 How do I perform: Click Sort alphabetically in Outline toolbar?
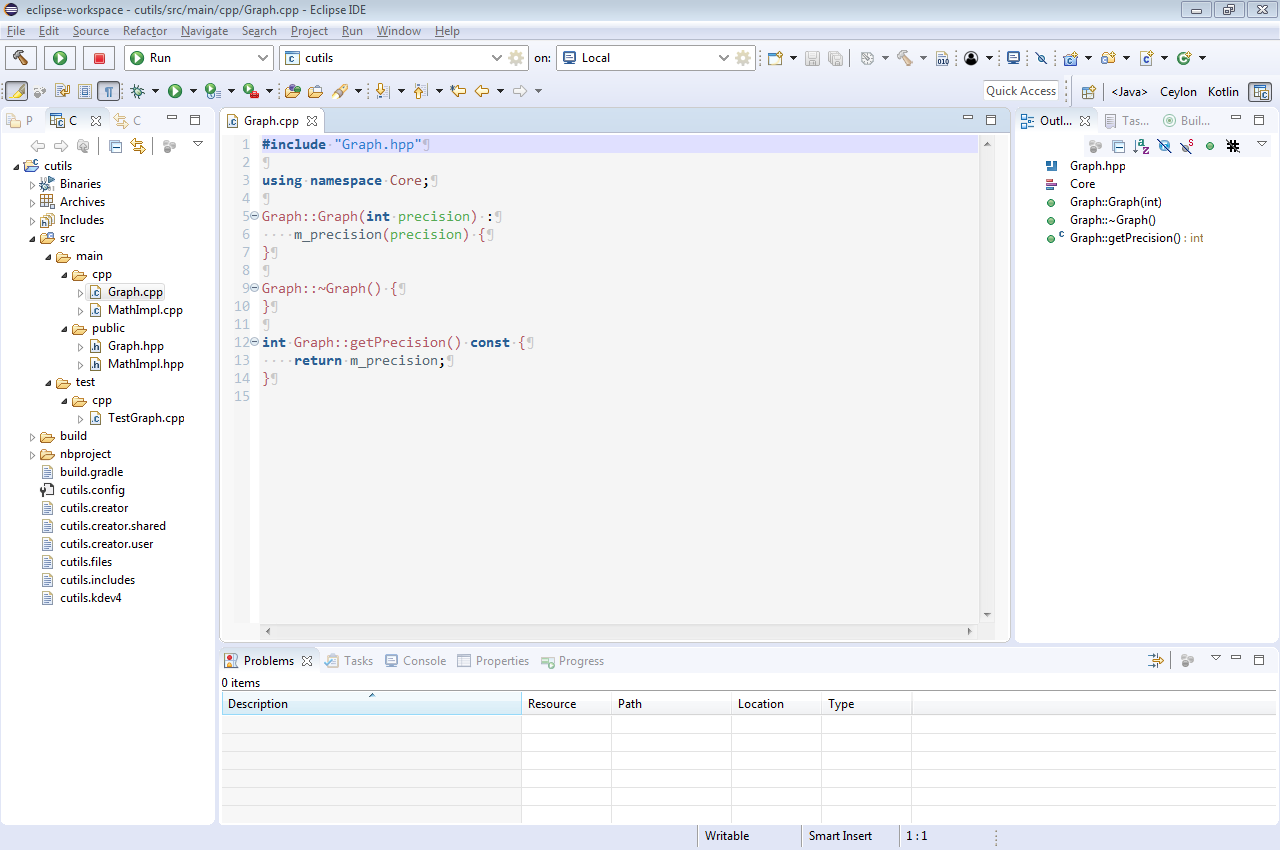click(1141, 146)
